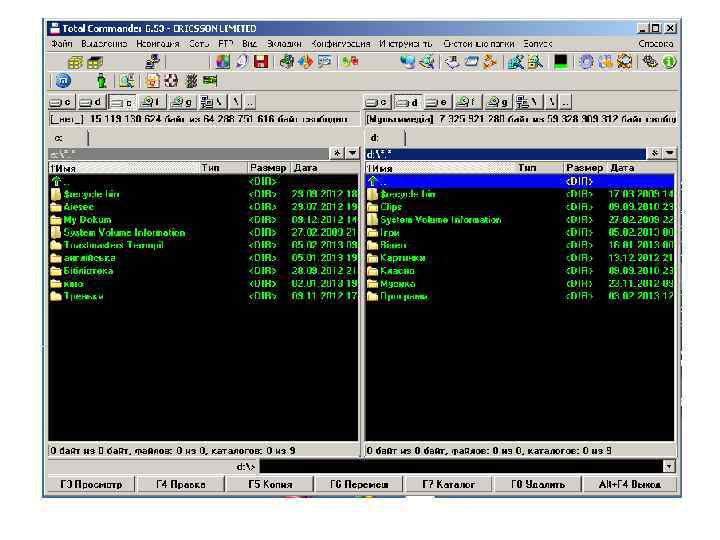720x540 pixels.
Task: Click the stacked yellow boxes toolbar icon
Action: click(76, 62)
